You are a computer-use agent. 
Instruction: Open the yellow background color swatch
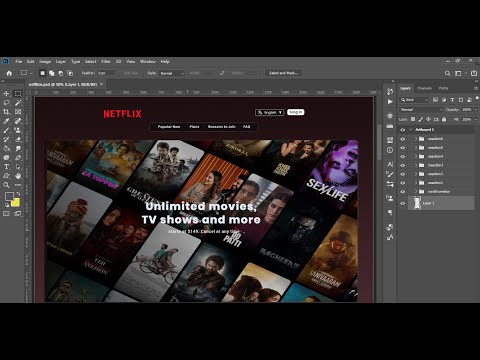16,202
